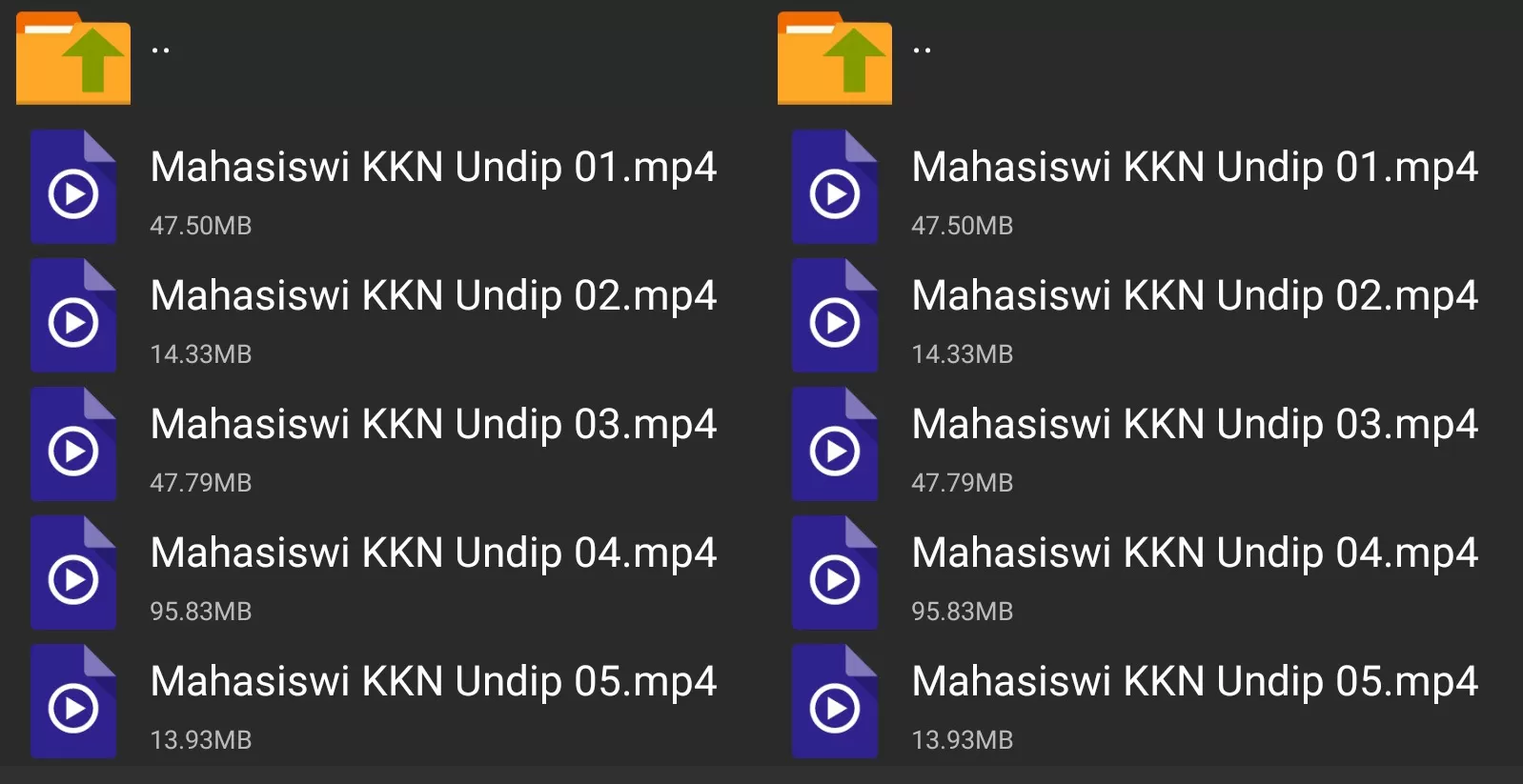Click video icon of 04.mp4 in right pane
The height and width of the screenshot is (784, 1523).
tap(835, 573)
